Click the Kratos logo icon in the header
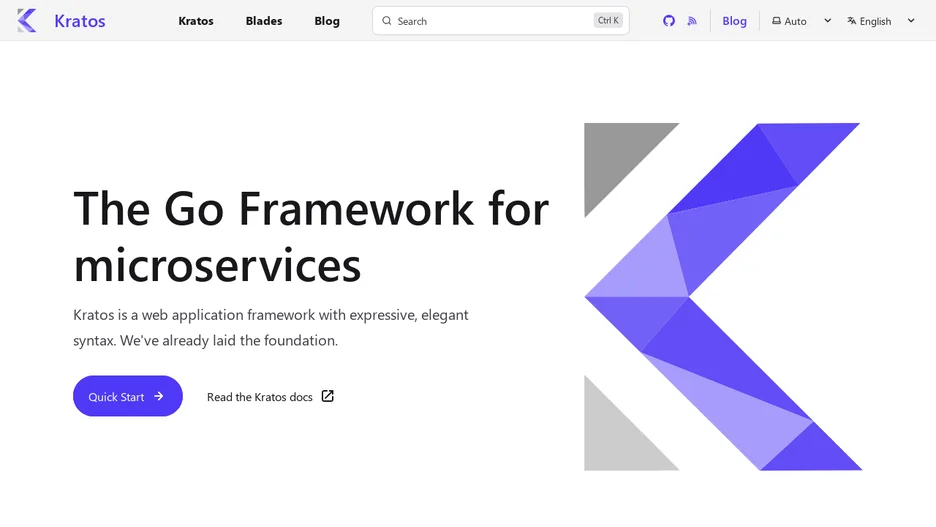Image resolution: width=936 pixels, height=527 pixels. tap(27, 21)
